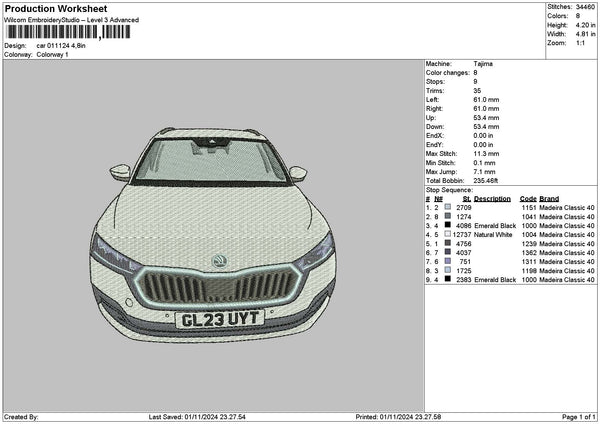The height and width of the screenshot is (424, 600).
Task: Click the black swatch in stop 9 Emerald Black row
Action: click(x=448, y=279)
